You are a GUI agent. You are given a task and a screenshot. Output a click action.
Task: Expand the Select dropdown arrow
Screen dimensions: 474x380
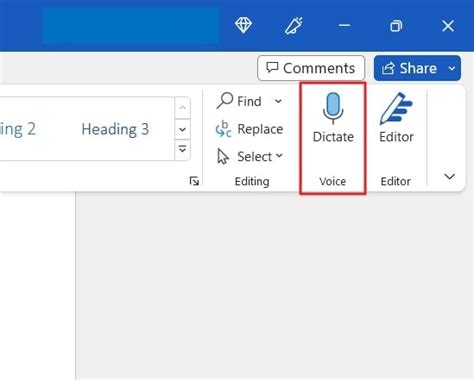coord(279,156)
